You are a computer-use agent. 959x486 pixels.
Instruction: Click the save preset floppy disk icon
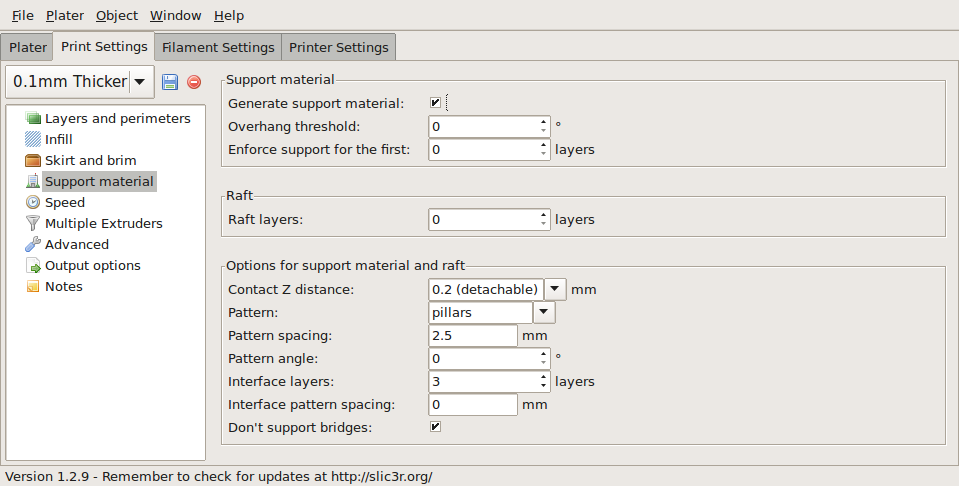170,82
